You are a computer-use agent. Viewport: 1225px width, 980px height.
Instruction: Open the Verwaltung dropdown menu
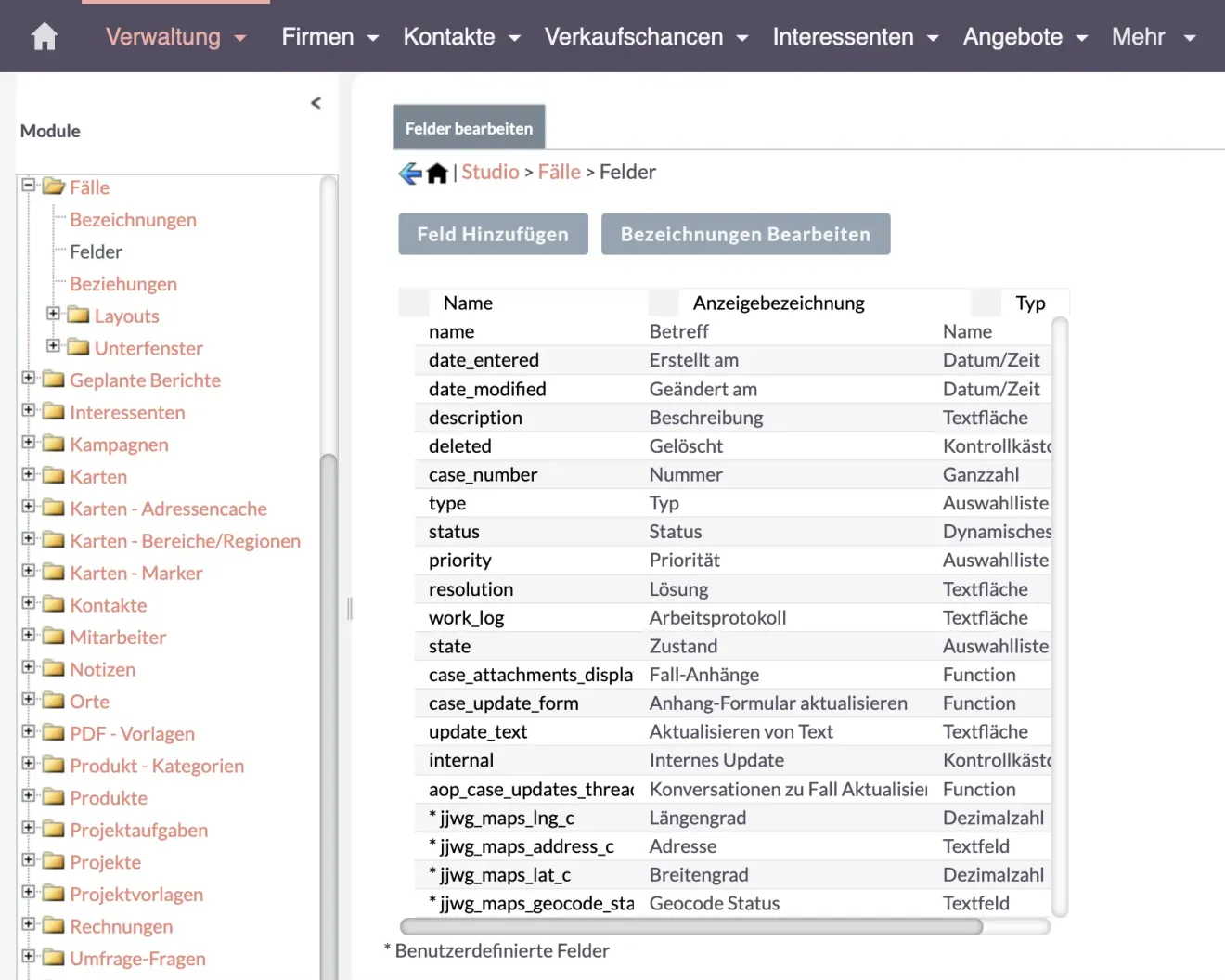[174, 37]
